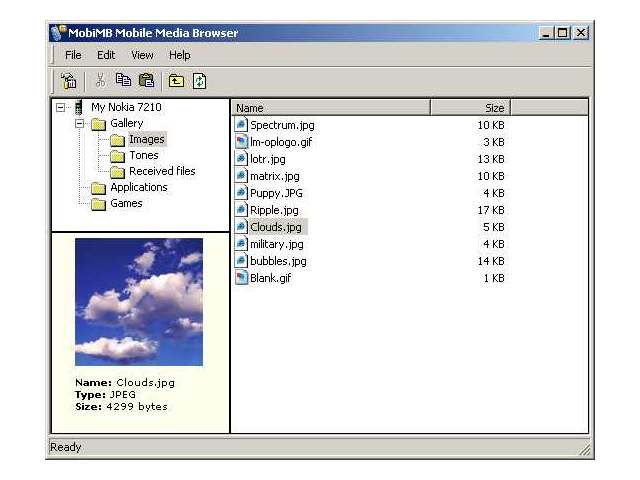Sort files by the Size column header
The height and width of the screenshot is (480, 640).
click(x=470, y=107)
